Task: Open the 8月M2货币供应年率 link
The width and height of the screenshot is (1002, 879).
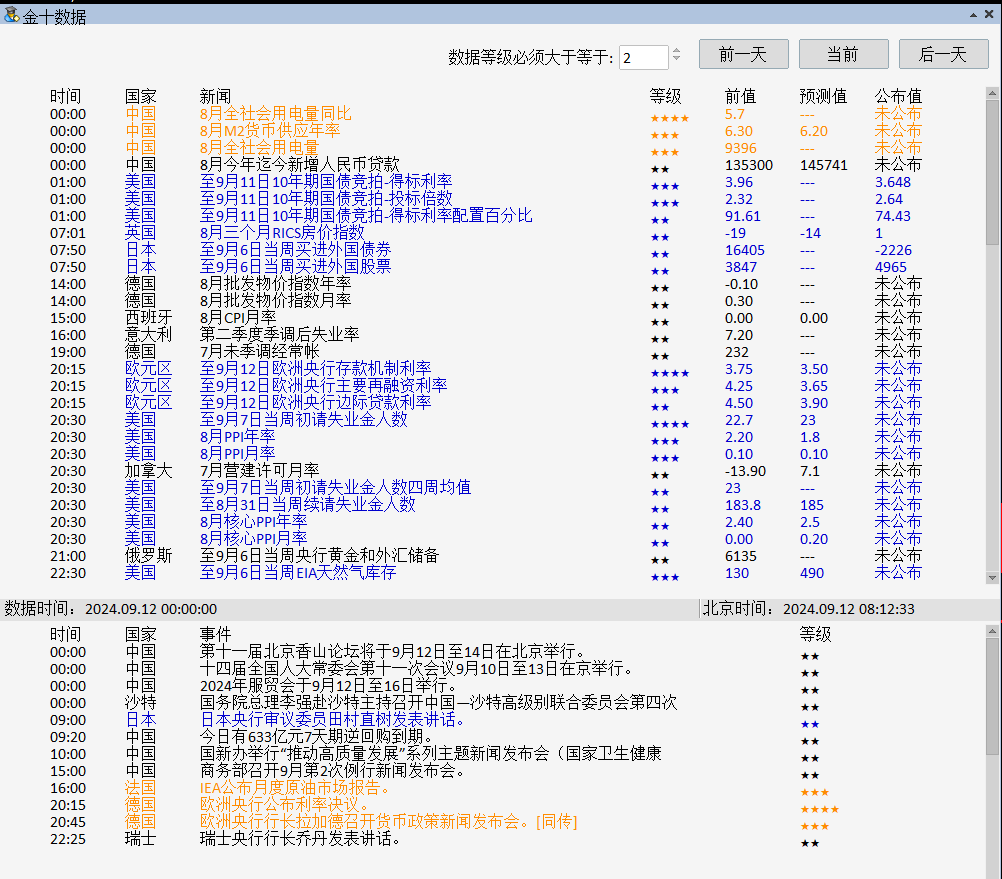Action: point(272,131)
